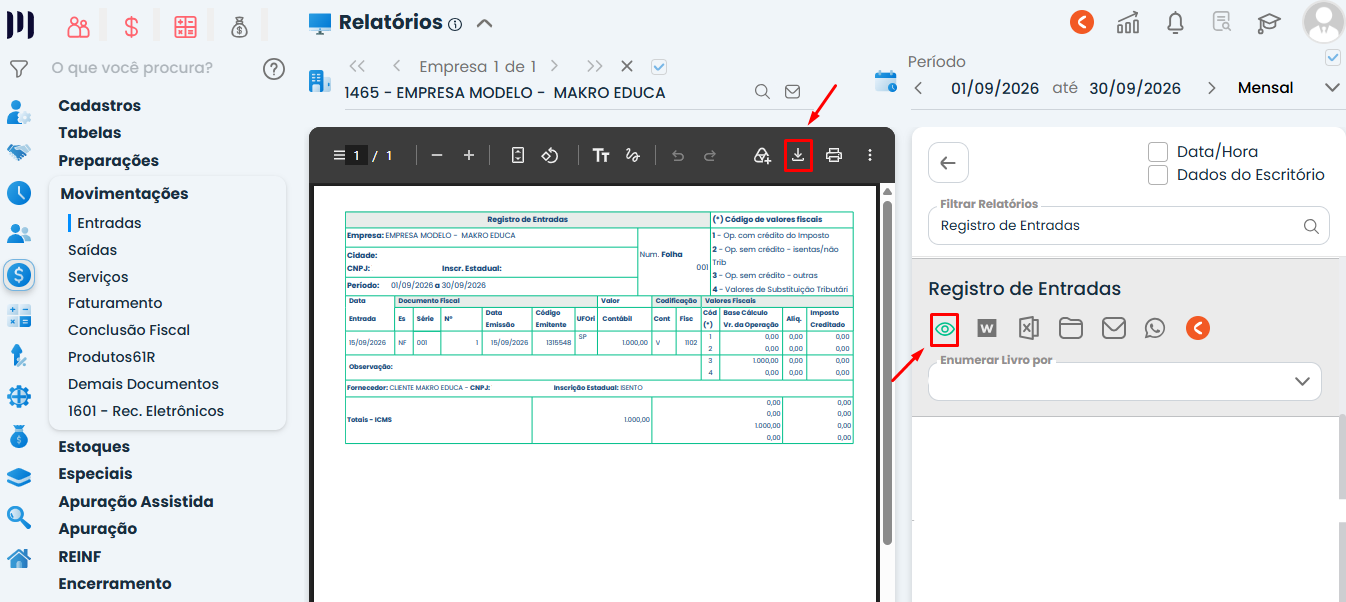1346x602 pixels.
Task: Click the PDF page number field
Action: tap(356, 155)
